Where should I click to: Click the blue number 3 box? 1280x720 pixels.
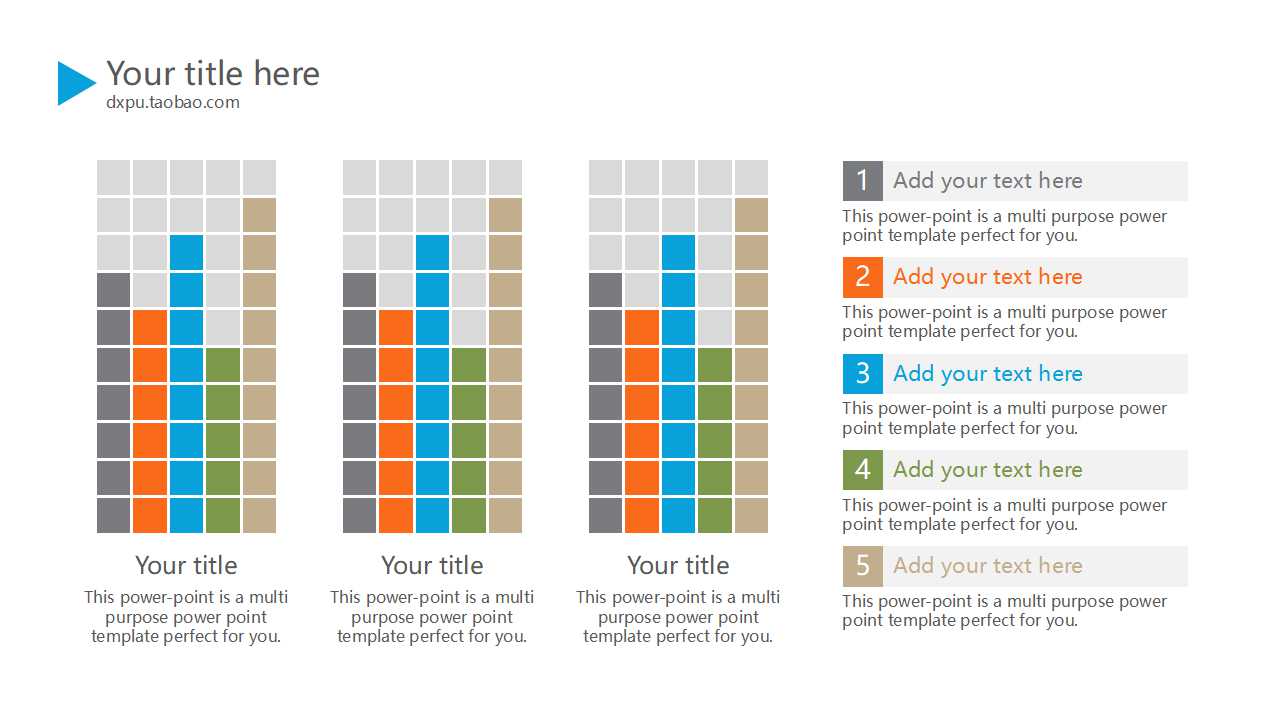click(862, 374)
